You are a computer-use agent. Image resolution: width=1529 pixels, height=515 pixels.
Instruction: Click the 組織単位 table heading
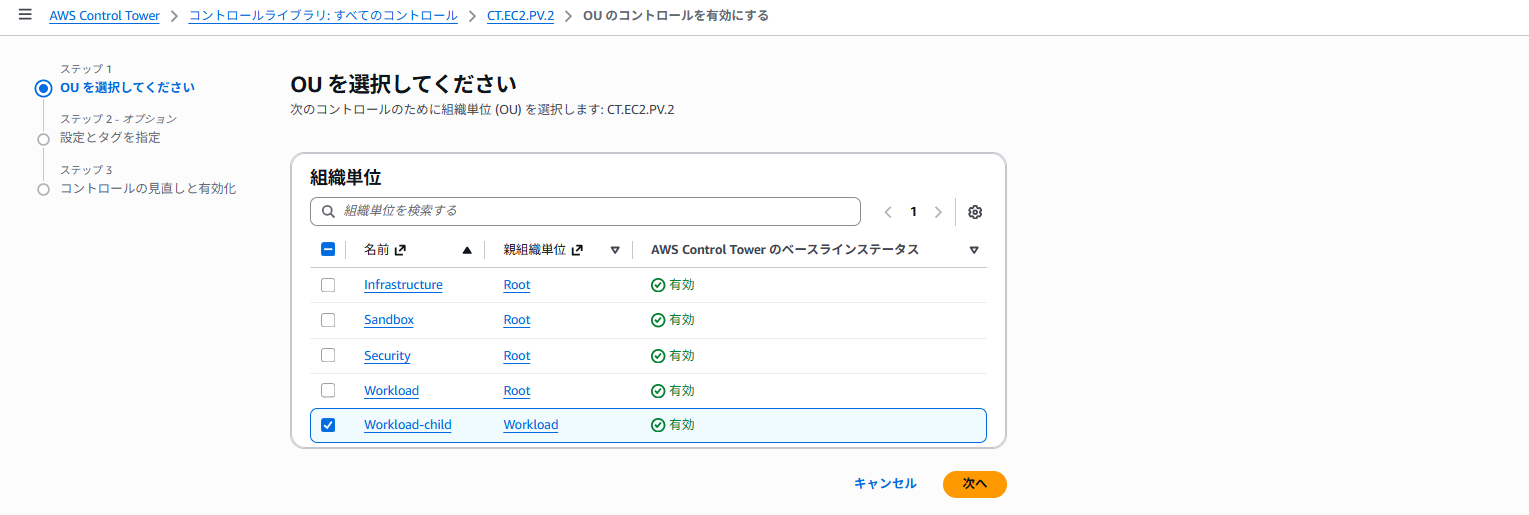pyautogui.click(x=346, y=178)
